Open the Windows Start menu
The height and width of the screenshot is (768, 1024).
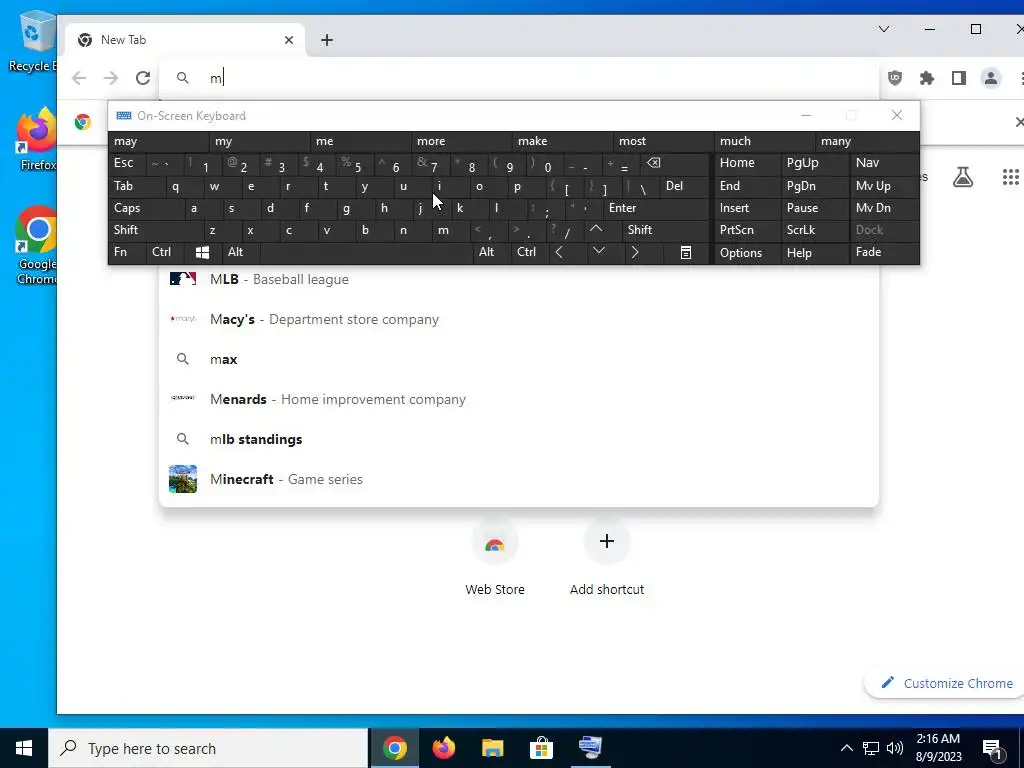(x=24, y=748)
